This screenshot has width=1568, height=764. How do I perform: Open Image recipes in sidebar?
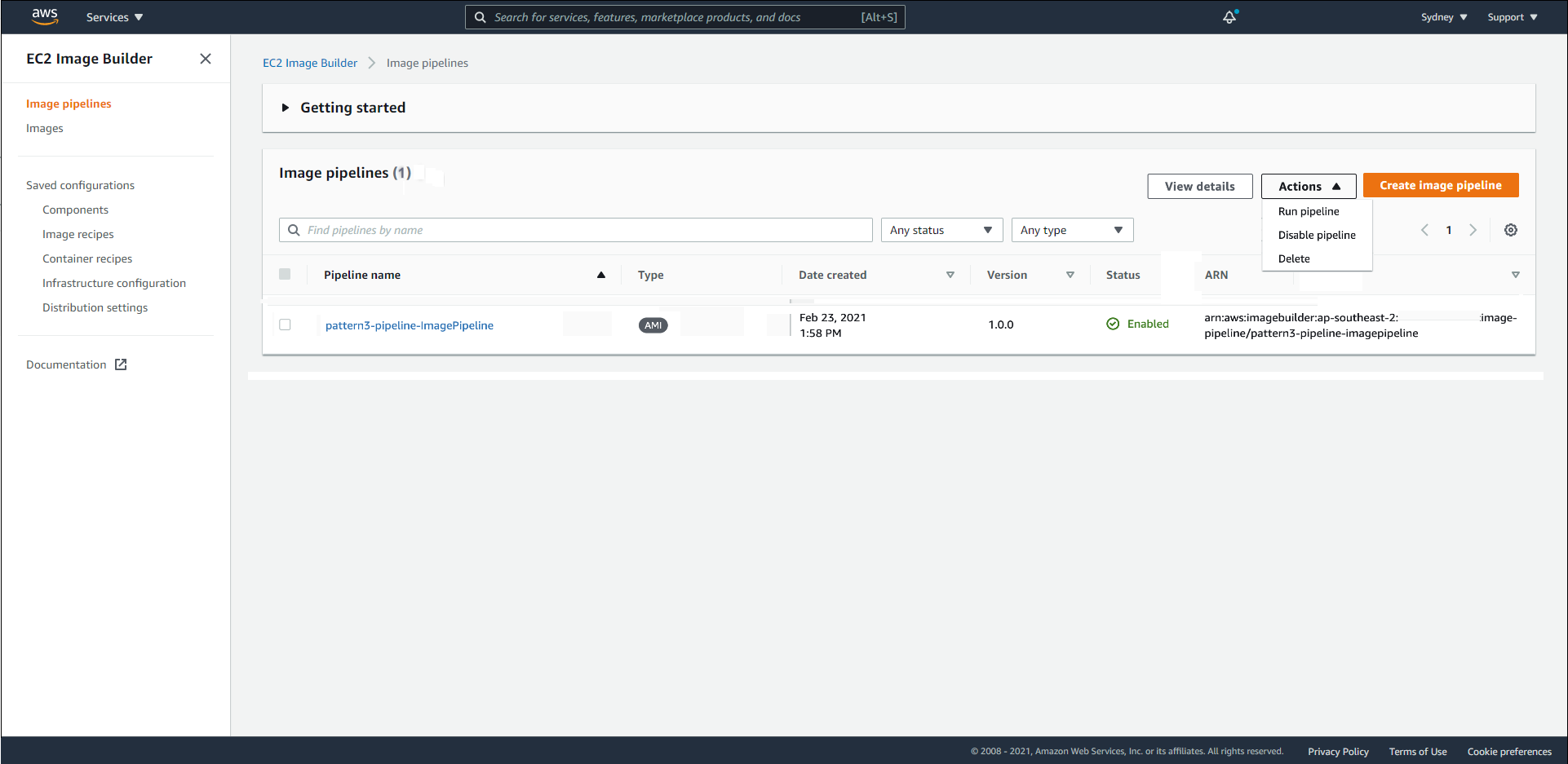click(x=78, y=234)
